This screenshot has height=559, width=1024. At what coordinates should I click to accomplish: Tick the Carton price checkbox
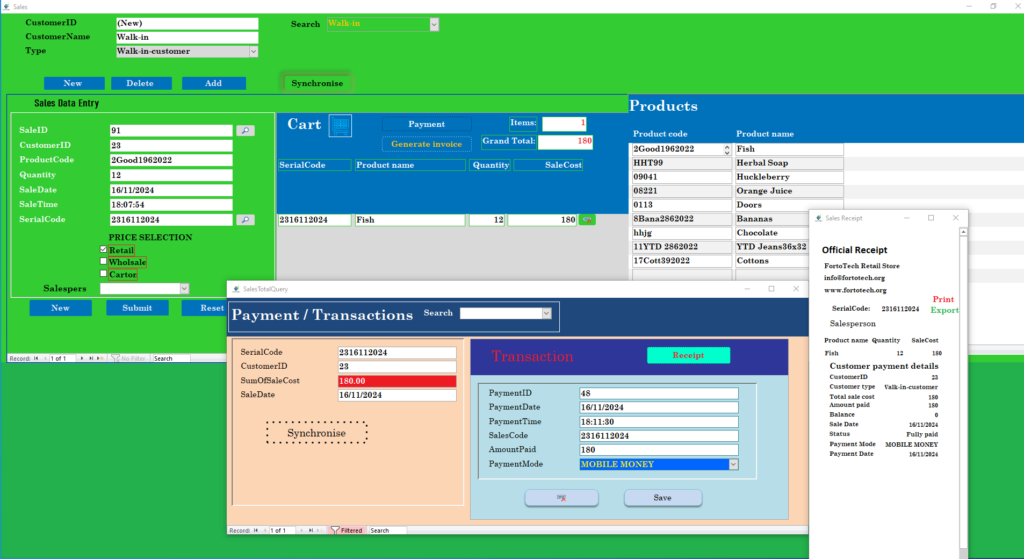(x=104, y=274)
